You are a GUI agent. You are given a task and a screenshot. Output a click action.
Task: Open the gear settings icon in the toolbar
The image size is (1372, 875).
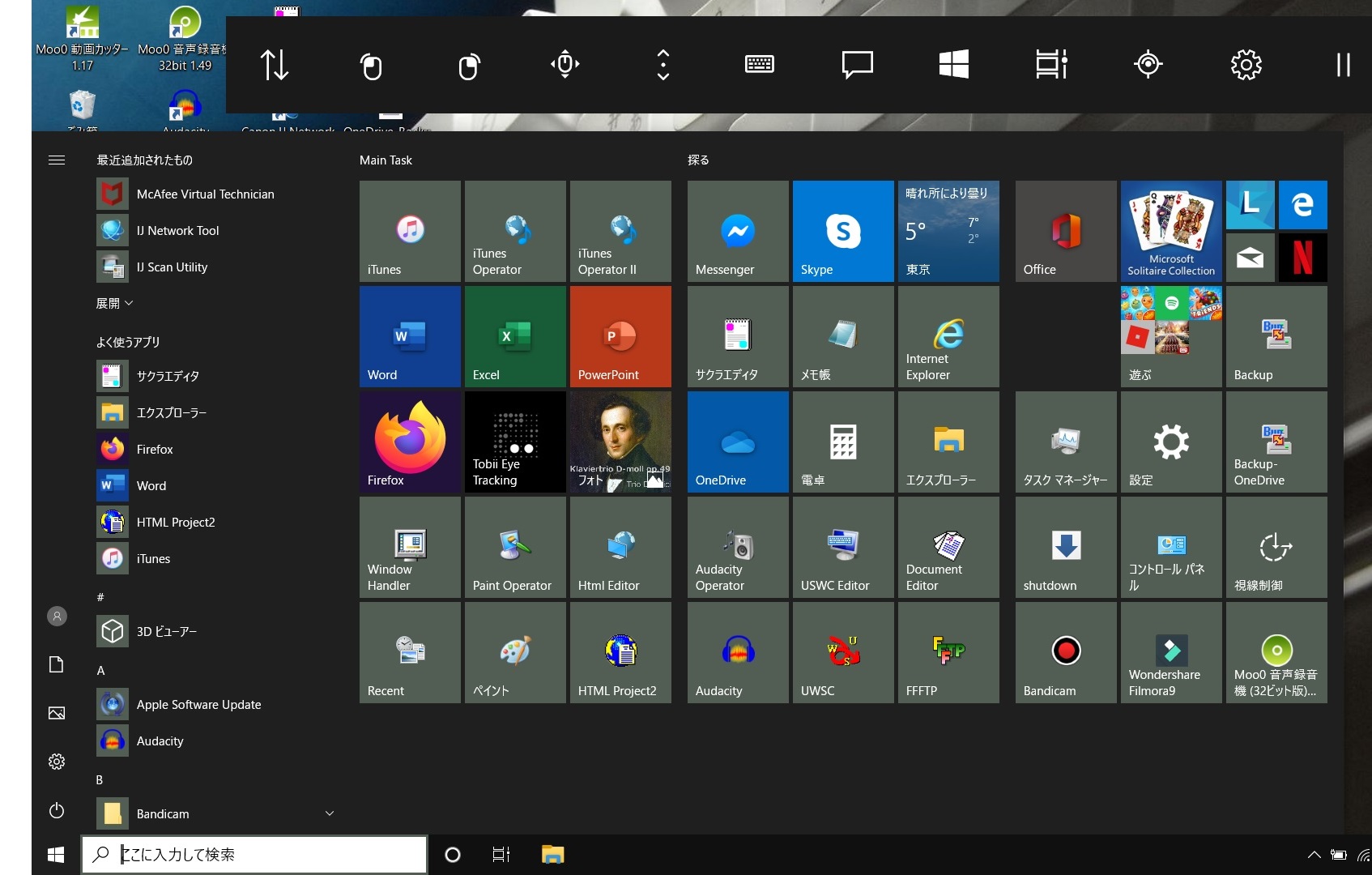point(1246,65)
